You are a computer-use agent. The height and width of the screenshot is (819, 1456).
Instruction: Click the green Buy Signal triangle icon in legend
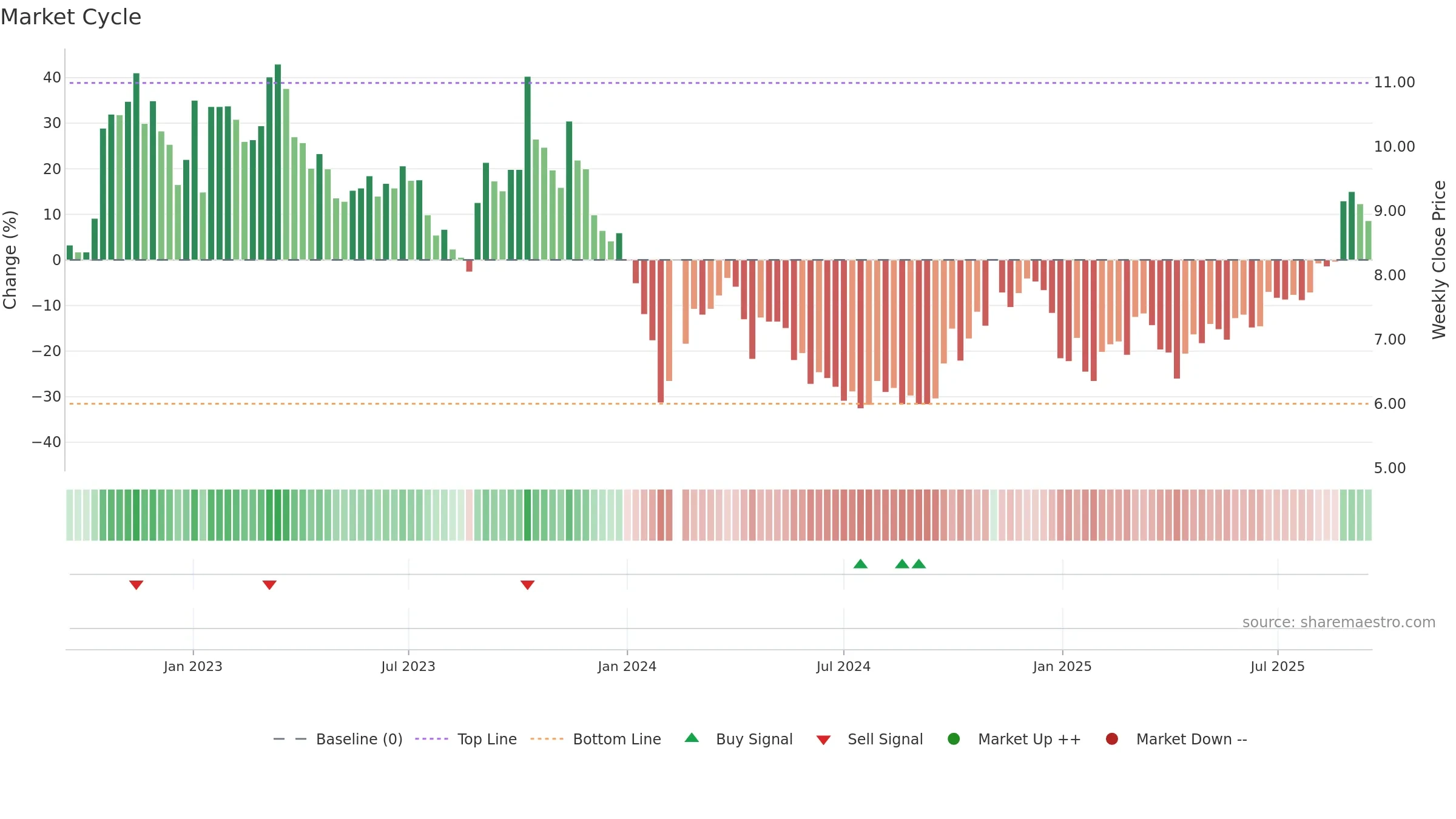point(692,738)
